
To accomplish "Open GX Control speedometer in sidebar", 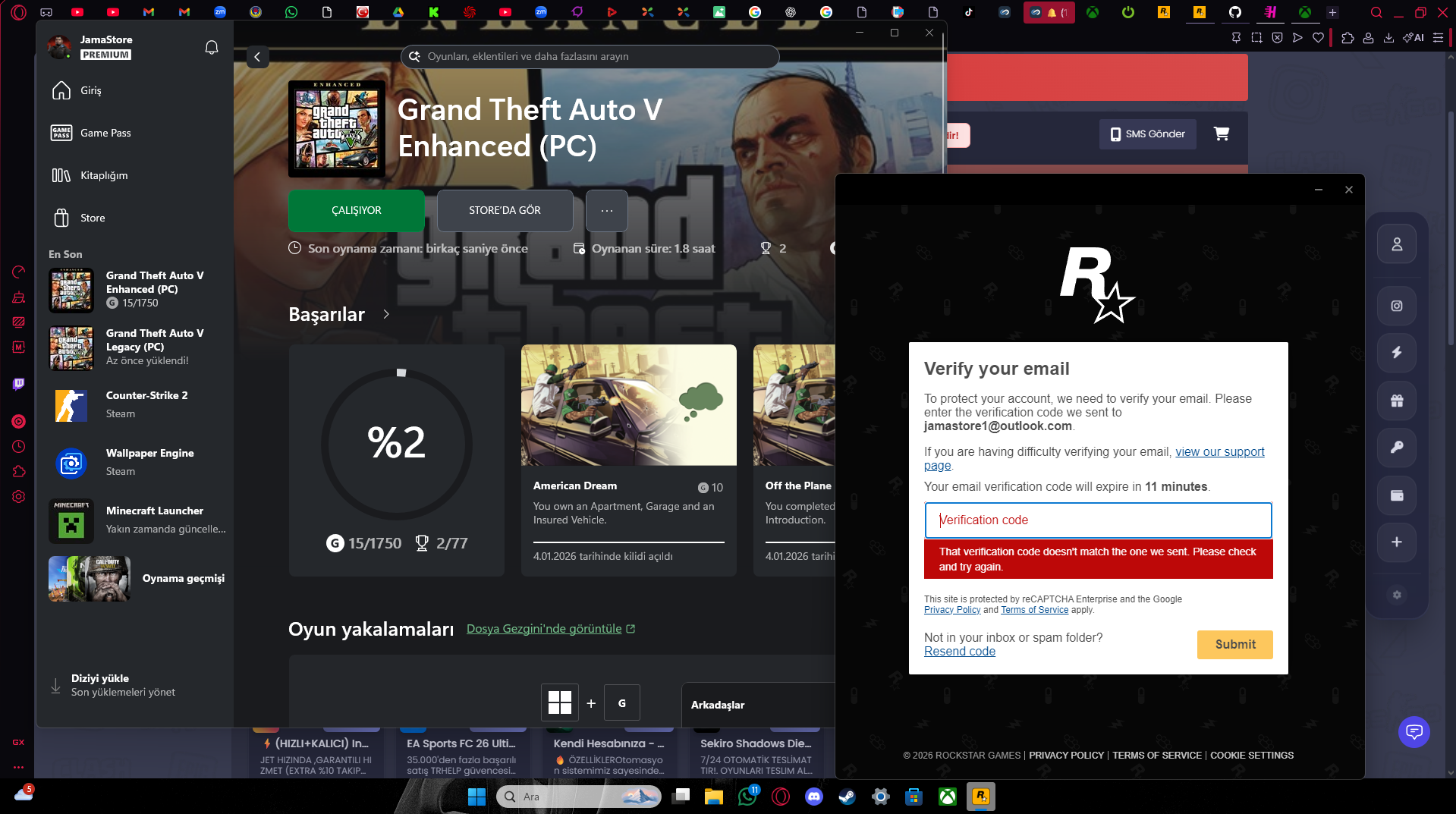I will (19, 272).
